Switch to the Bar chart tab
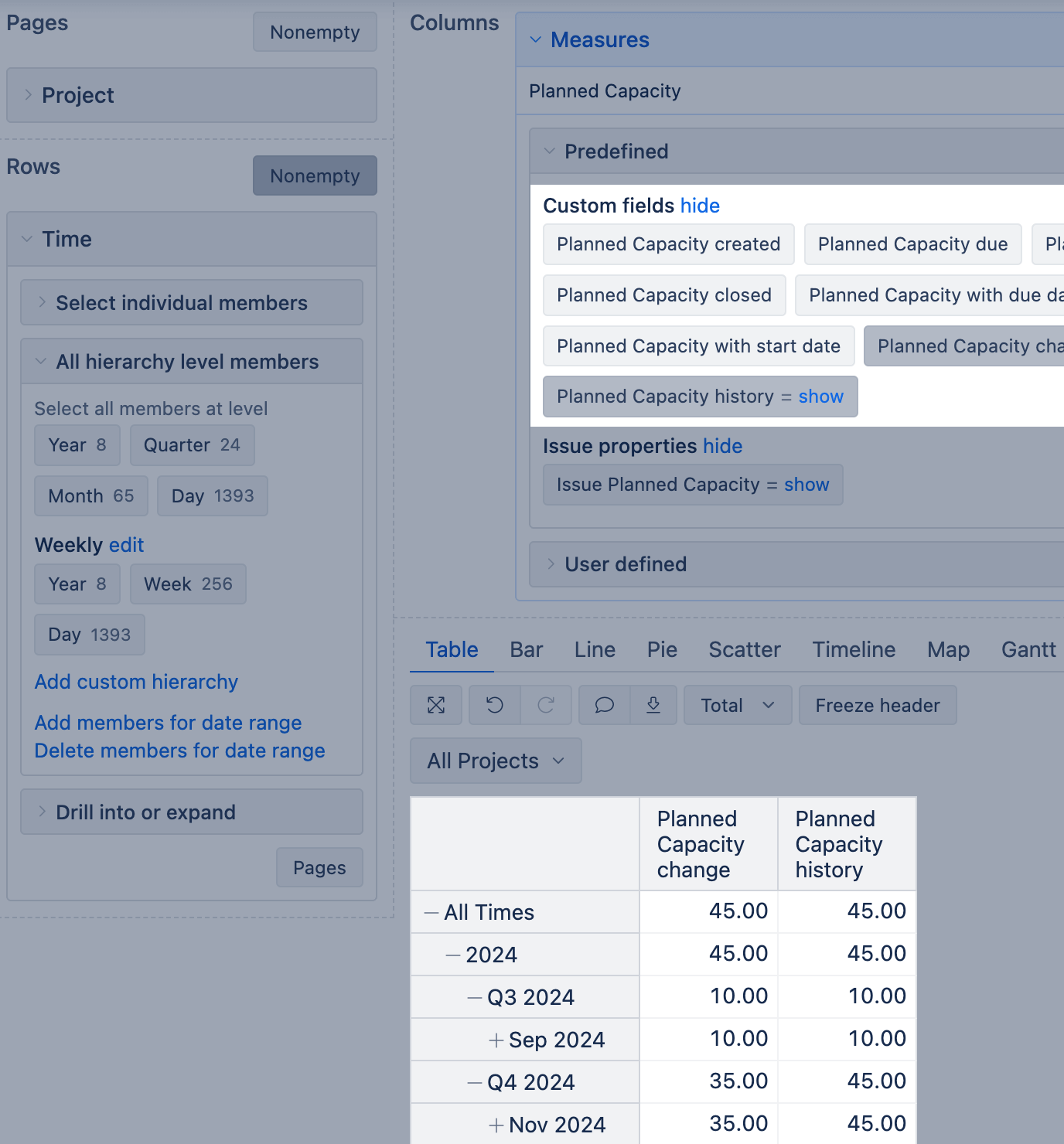1064x1144 pixels. 526,650
